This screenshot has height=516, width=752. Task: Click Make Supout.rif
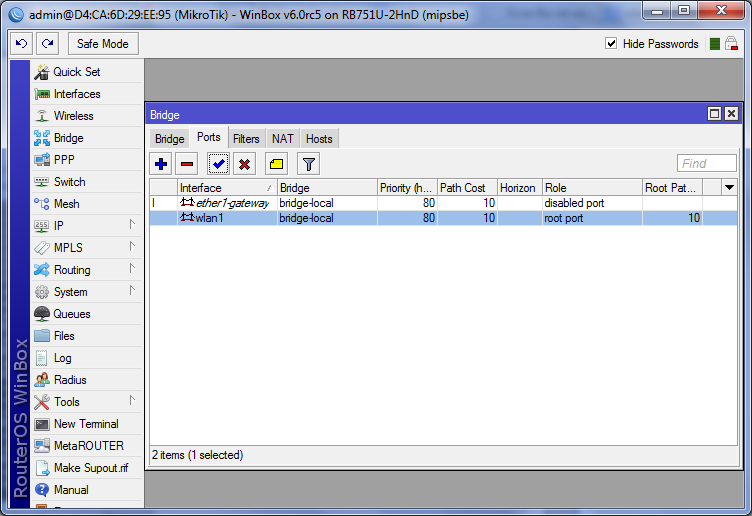click(x=87, y=468)
